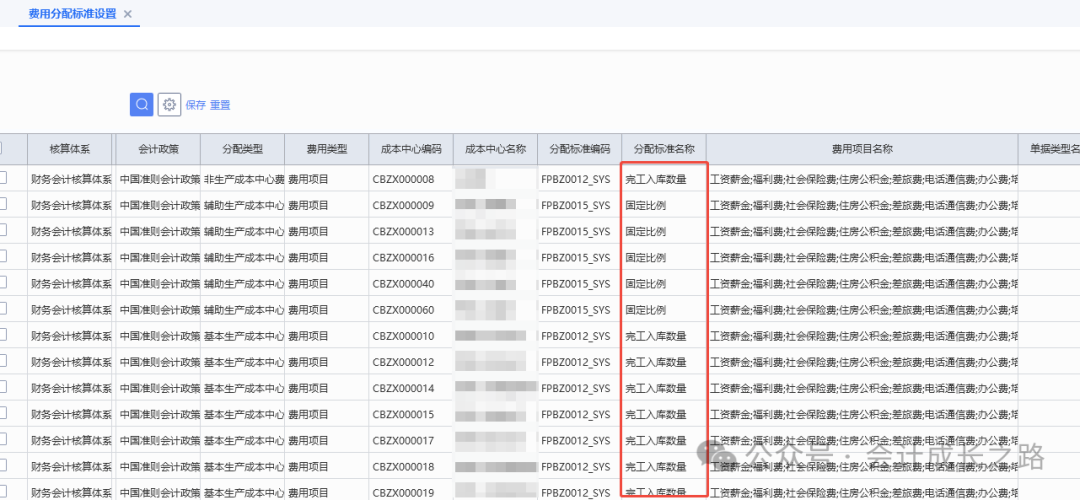
Task: Select the FPBZ0015_SYS cell for CBZX000060
Action: click(x=575, y=309)
